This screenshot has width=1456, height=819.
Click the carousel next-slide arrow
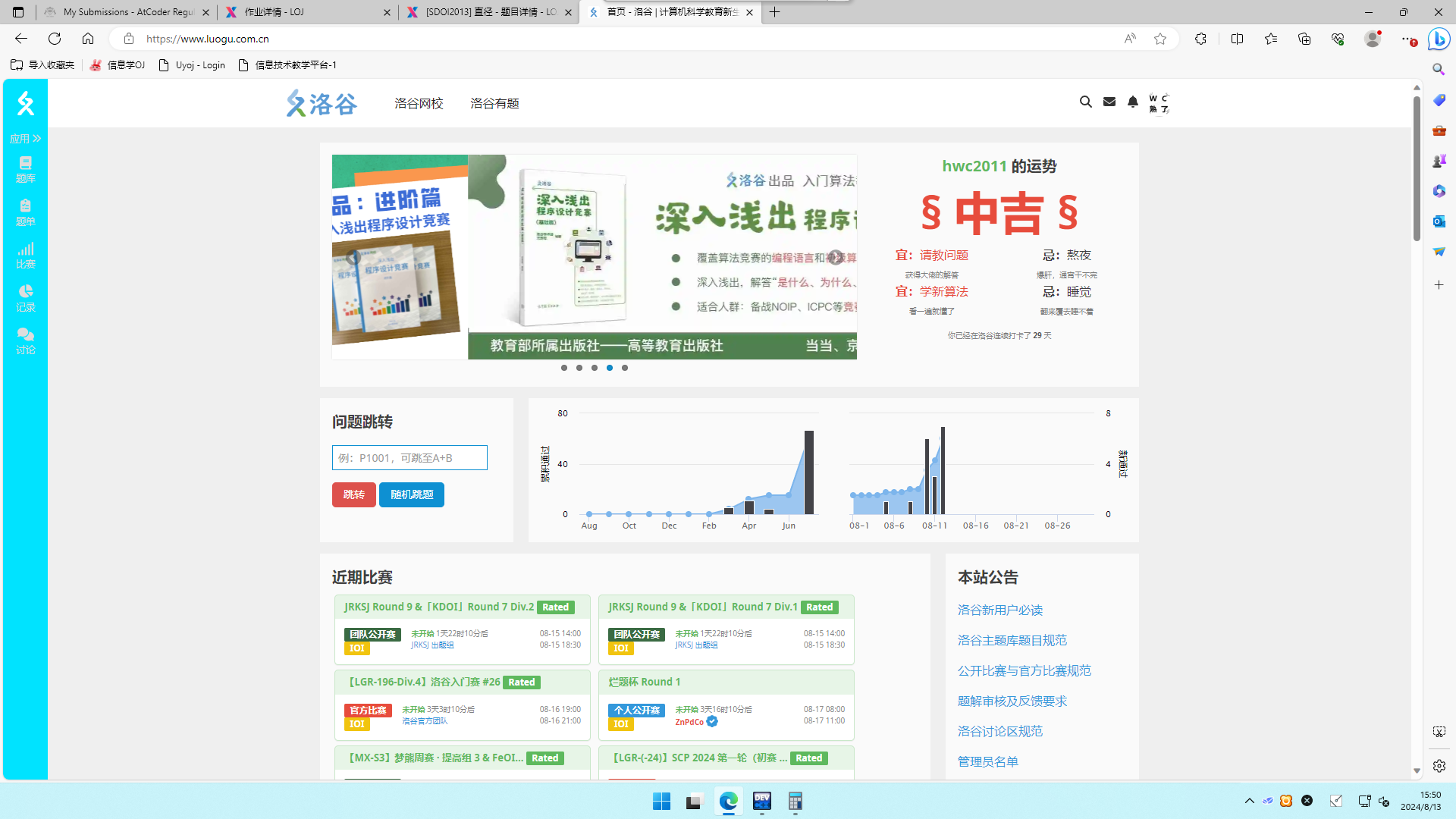pyautogui.click(x=835, y=257)
